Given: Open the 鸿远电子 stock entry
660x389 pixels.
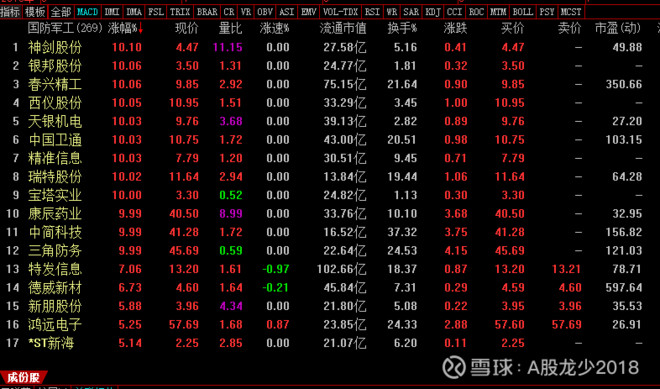Looking at the screenshot, I should [x=55, y=325].
